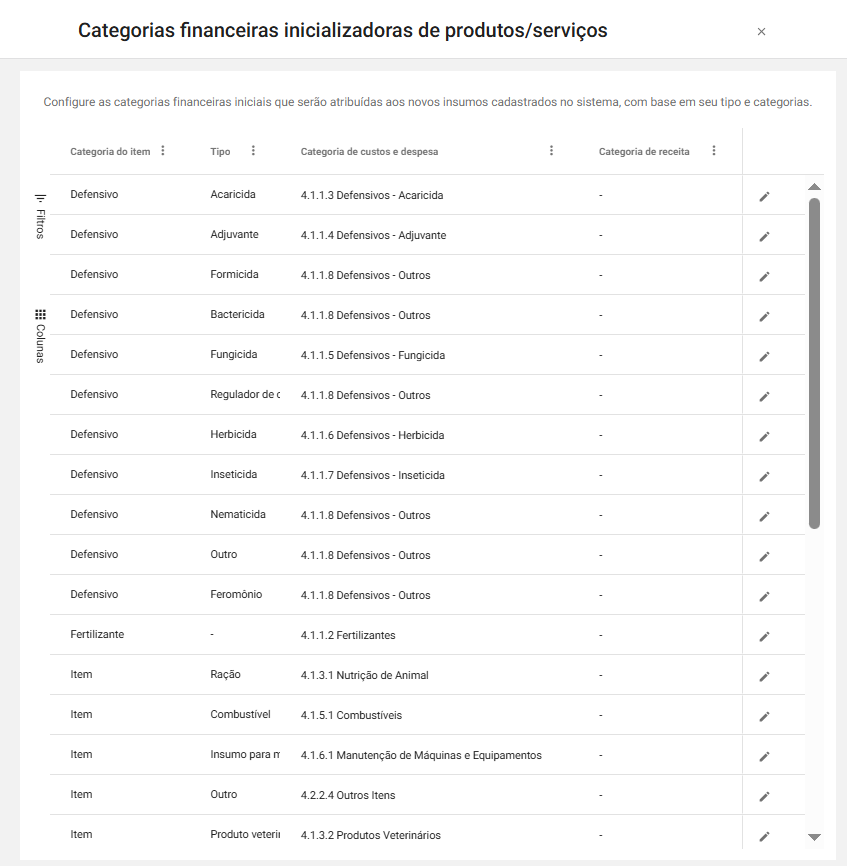Open the Colunas side panel

click(x=40, y=335)
